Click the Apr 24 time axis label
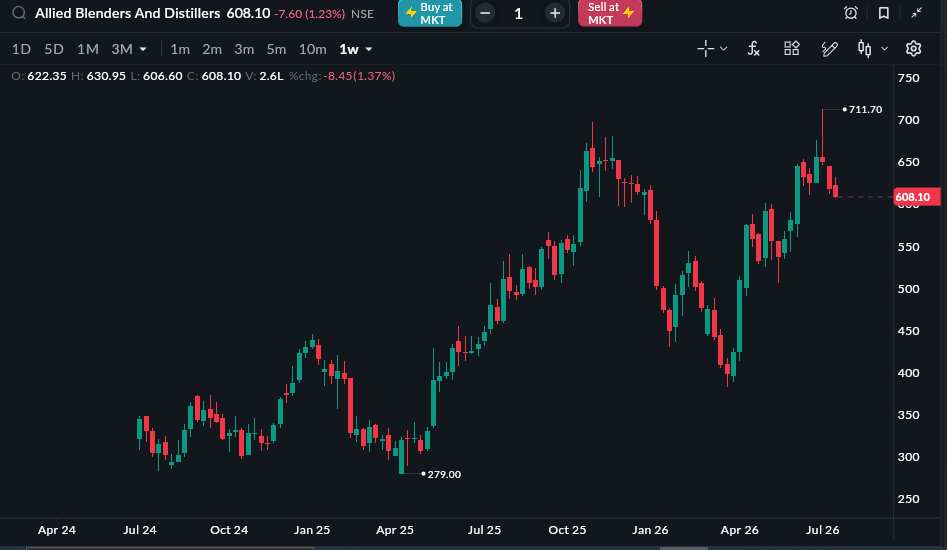 (x=57, y=530)
